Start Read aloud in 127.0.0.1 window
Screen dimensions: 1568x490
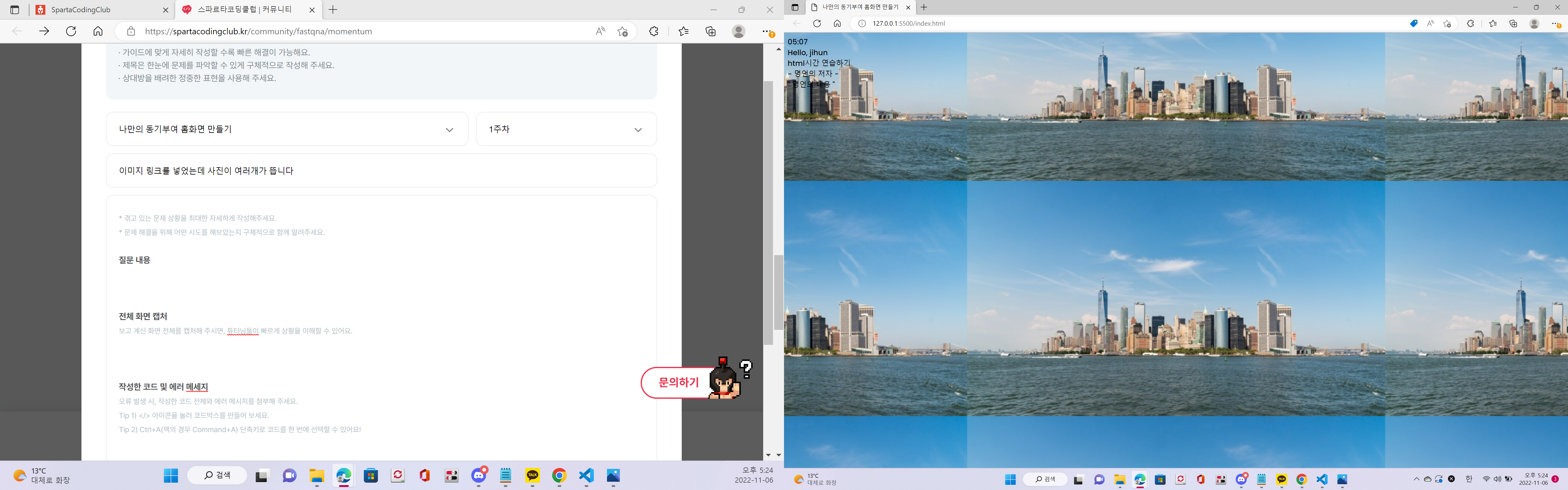pyautogui.click(x=1430, y=23)
